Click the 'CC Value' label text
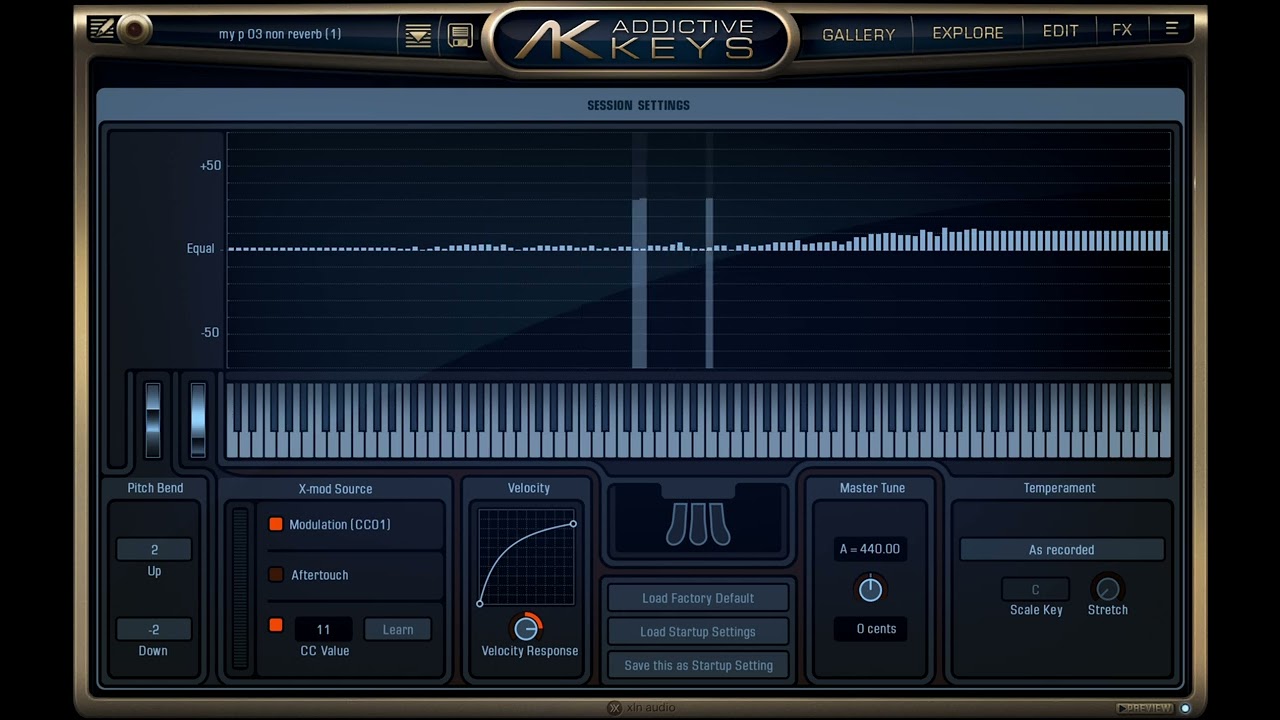1280x720 pixels. (325, 651)
